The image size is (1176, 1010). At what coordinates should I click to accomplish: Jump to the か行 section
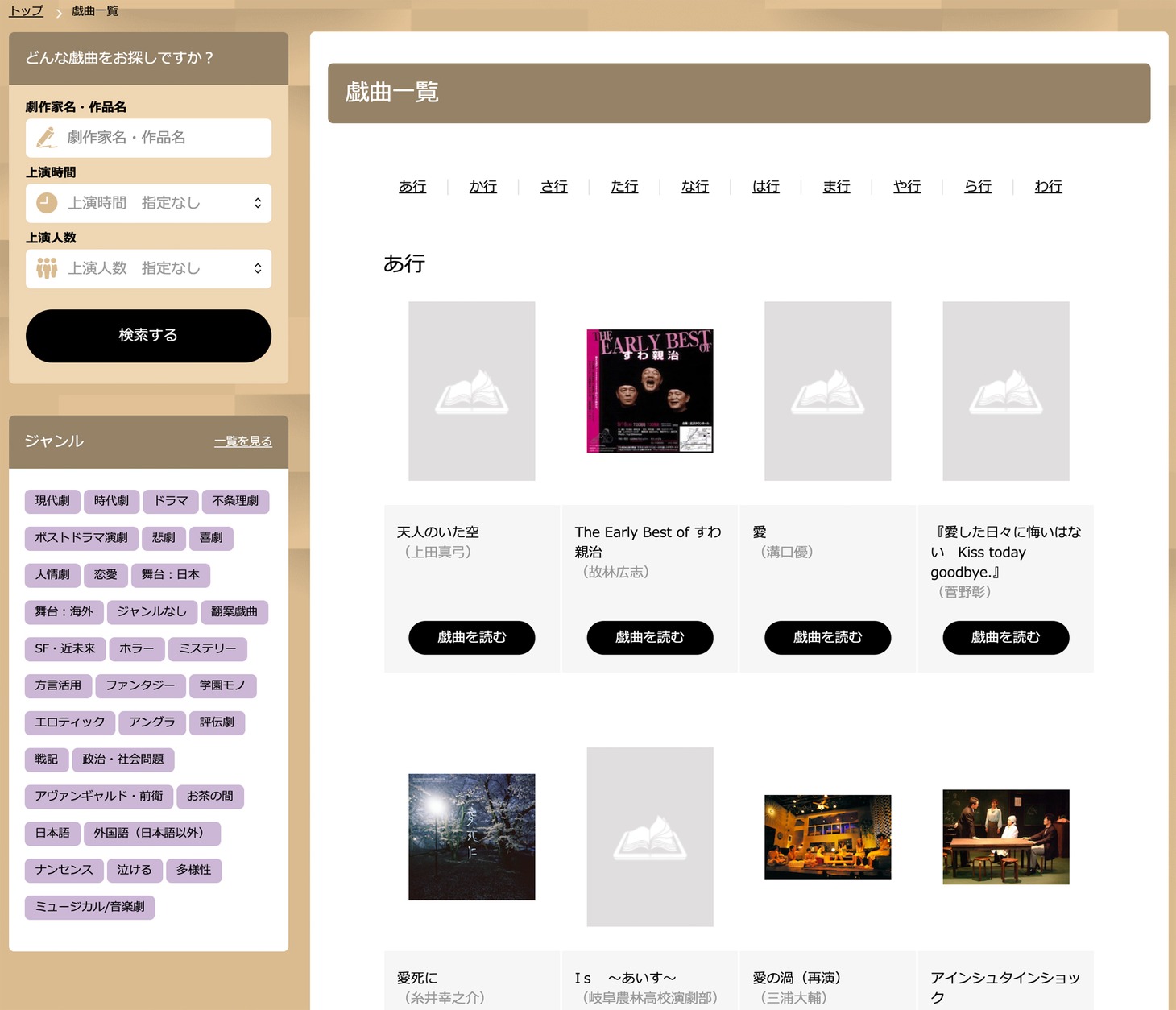(x=483, y=187)
